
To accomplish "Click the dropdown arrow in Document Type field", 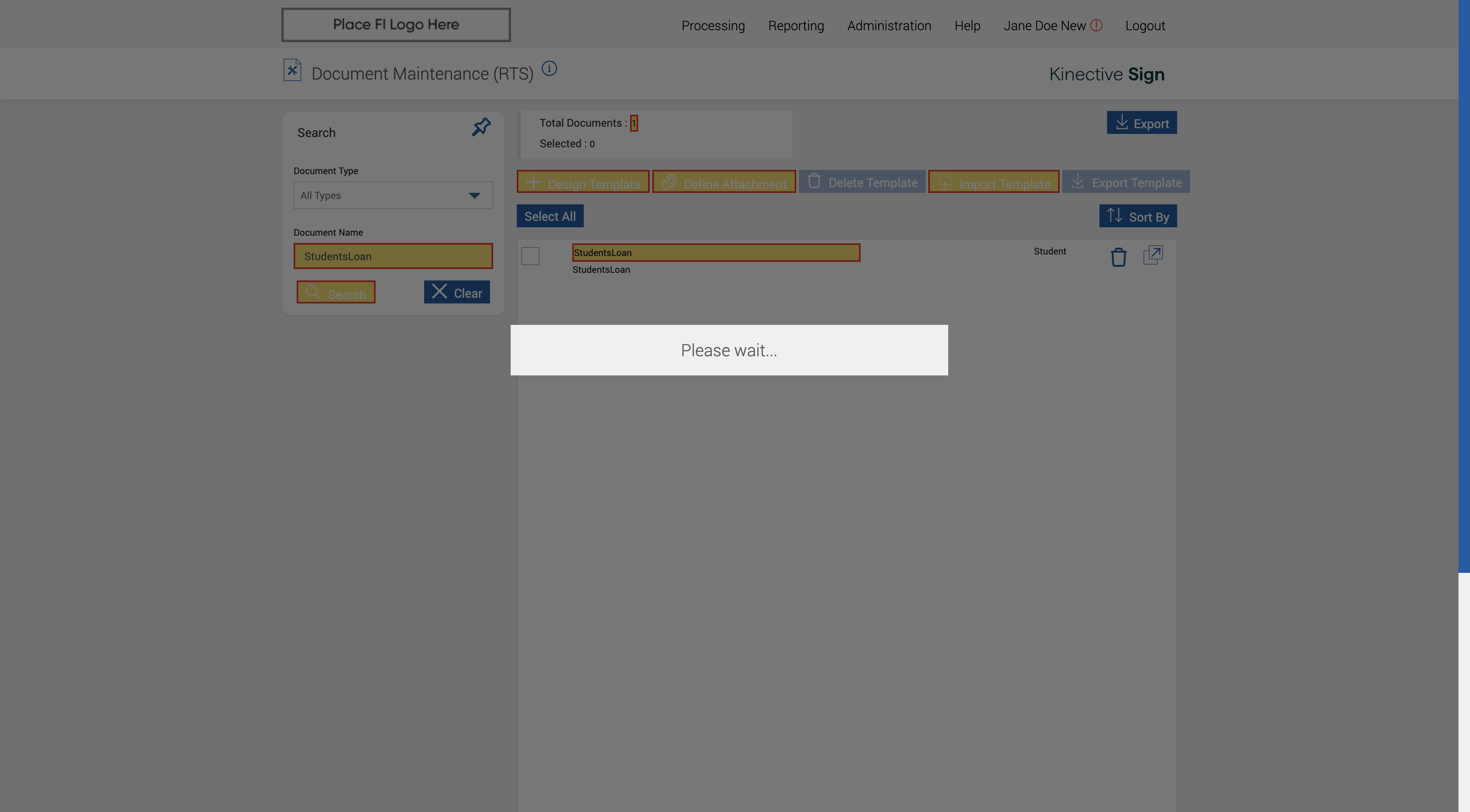I will [x=474, y=196].
